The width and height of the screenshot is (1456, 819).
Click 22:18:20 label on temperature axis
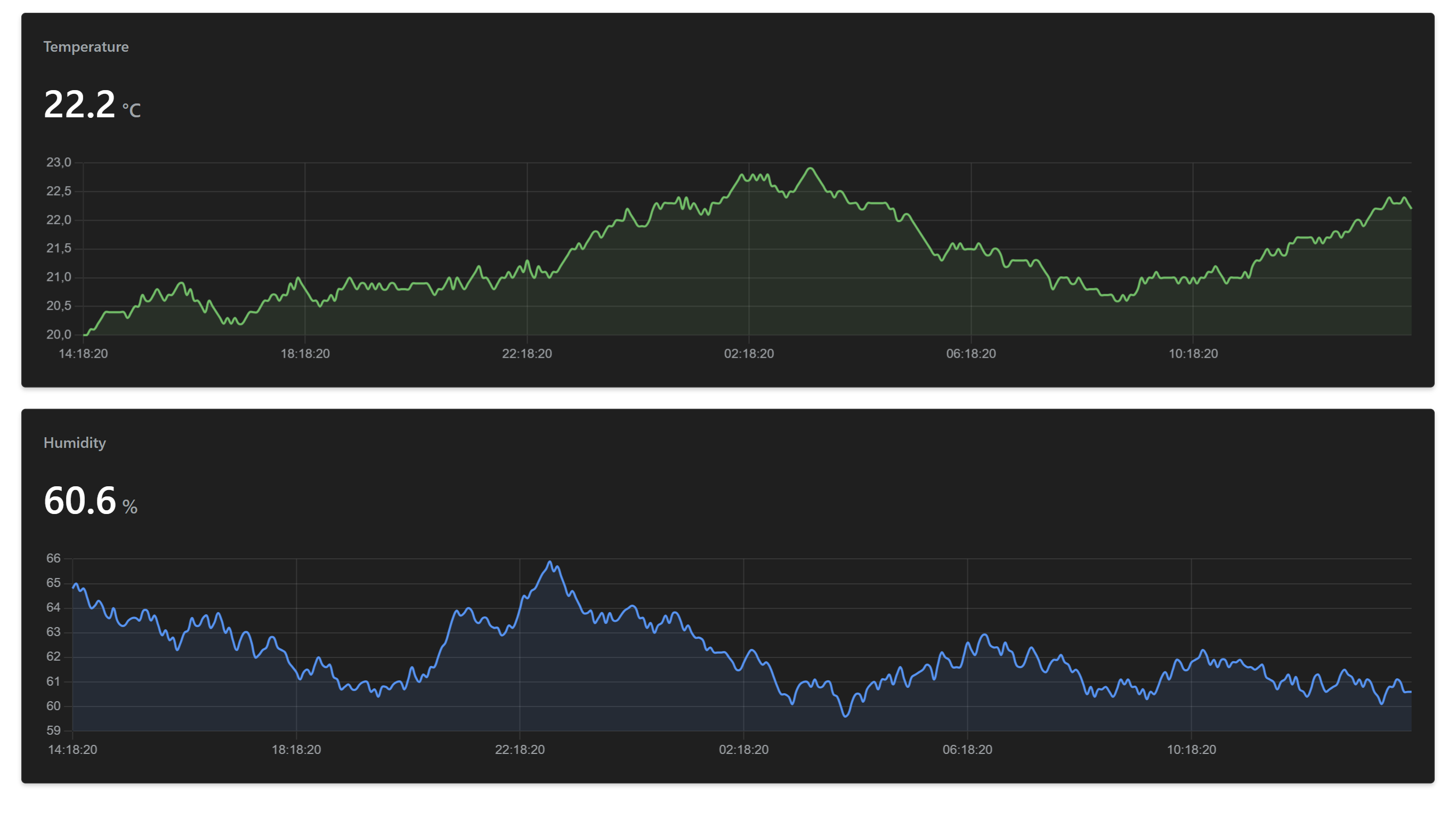click(527, 354)
